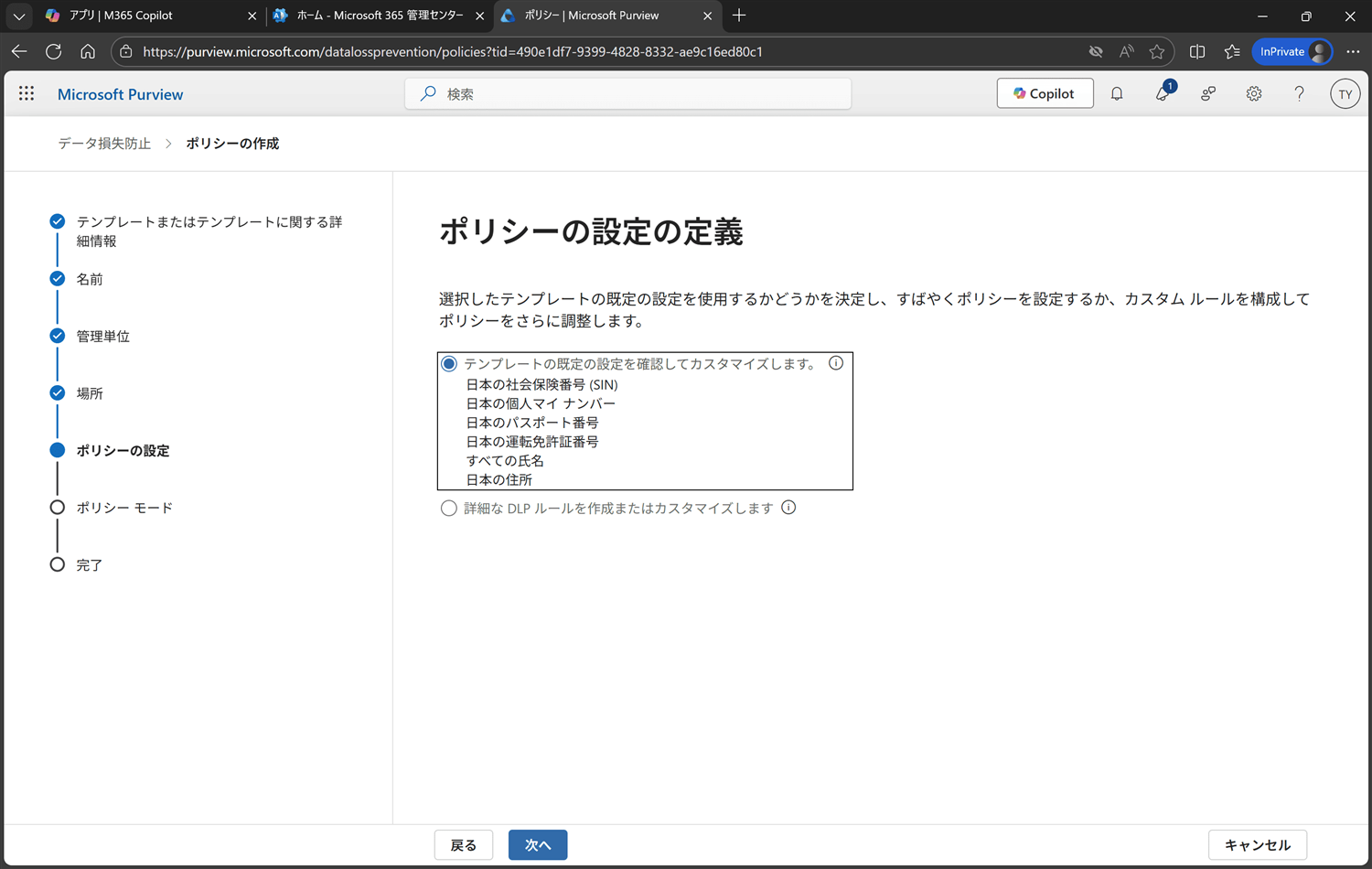The image size is (1372, 869).
Task: Close the M365 Copilot browser tab
Action: pos(252,16)
